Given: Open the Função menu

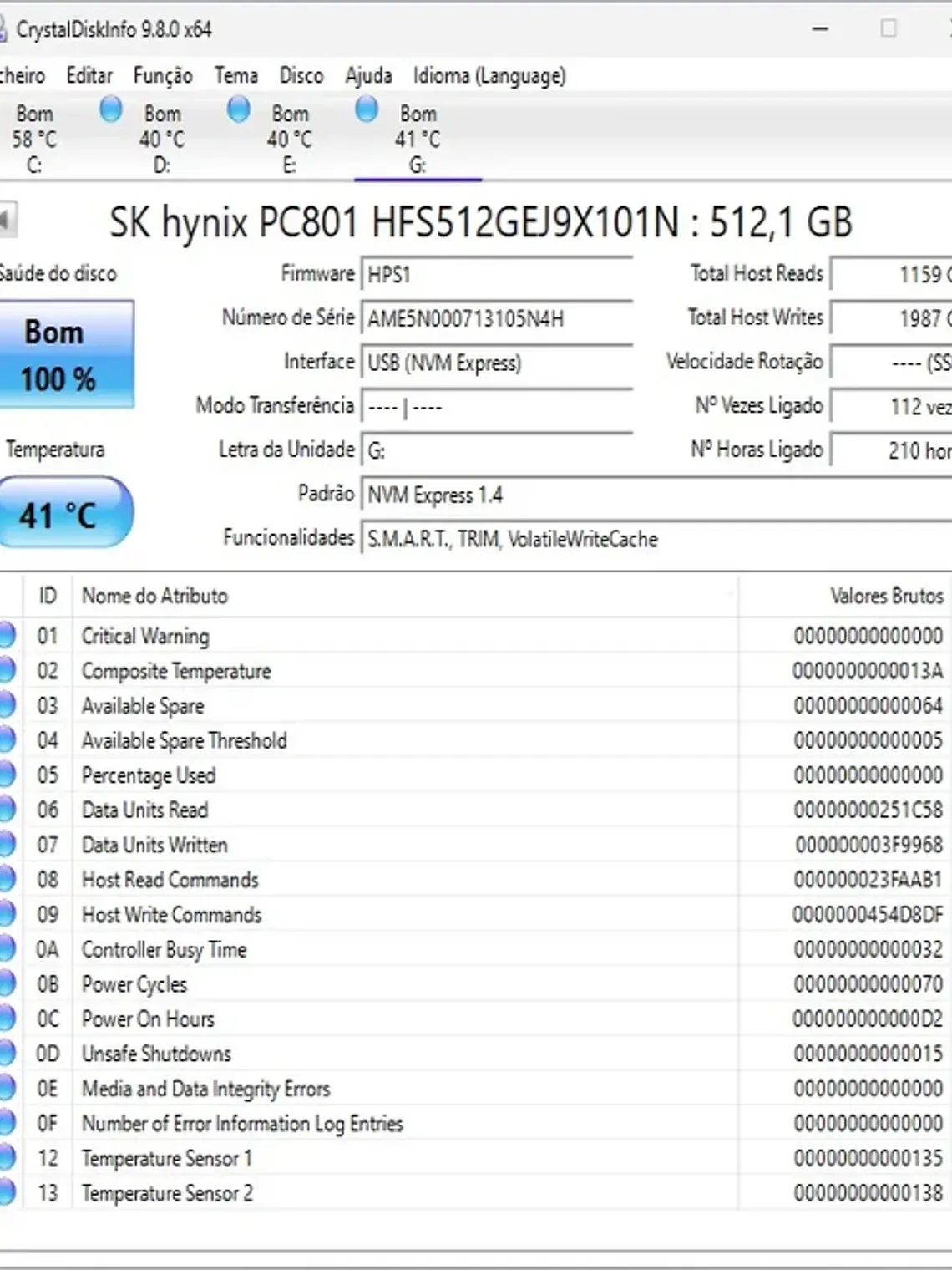Looking at the screenshot, I should click(163, 76).
